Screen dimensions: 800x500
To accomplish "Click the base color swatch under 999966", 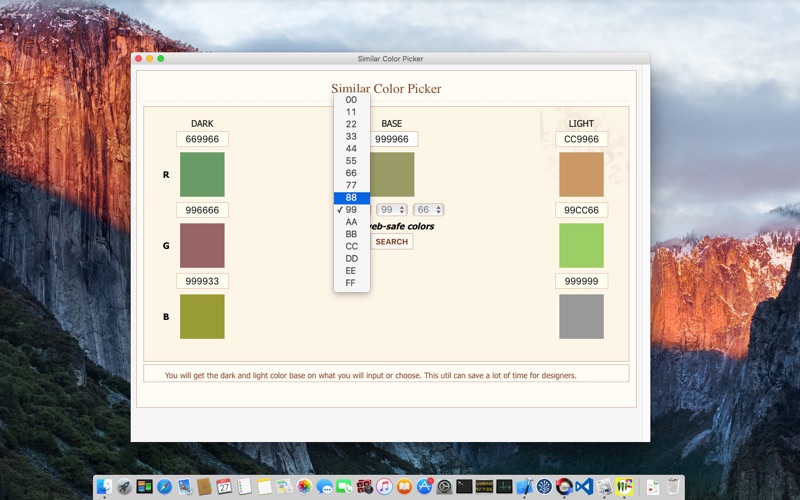I will click(x=392, y=174).
